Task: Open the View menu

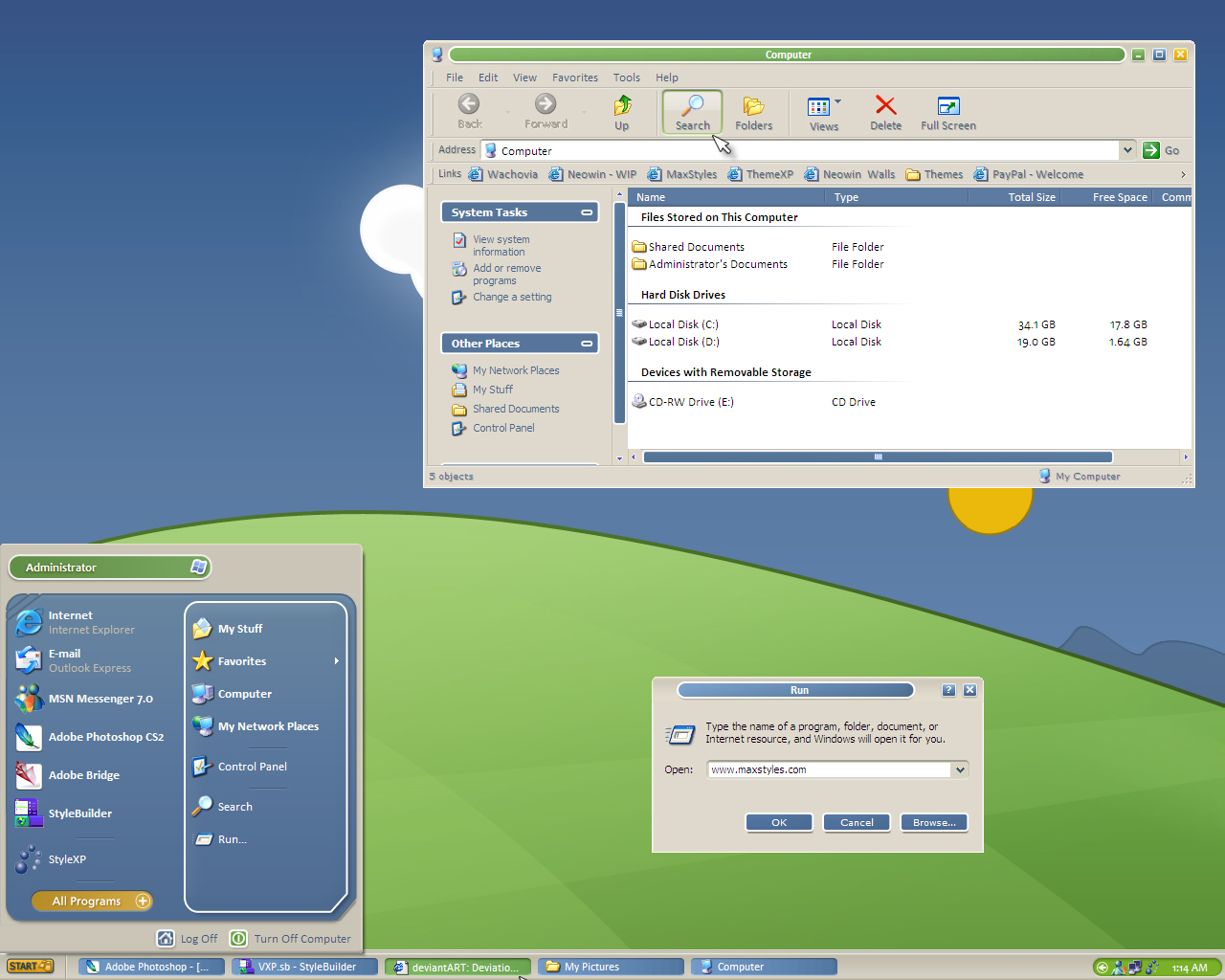Action: pos(524,78)
